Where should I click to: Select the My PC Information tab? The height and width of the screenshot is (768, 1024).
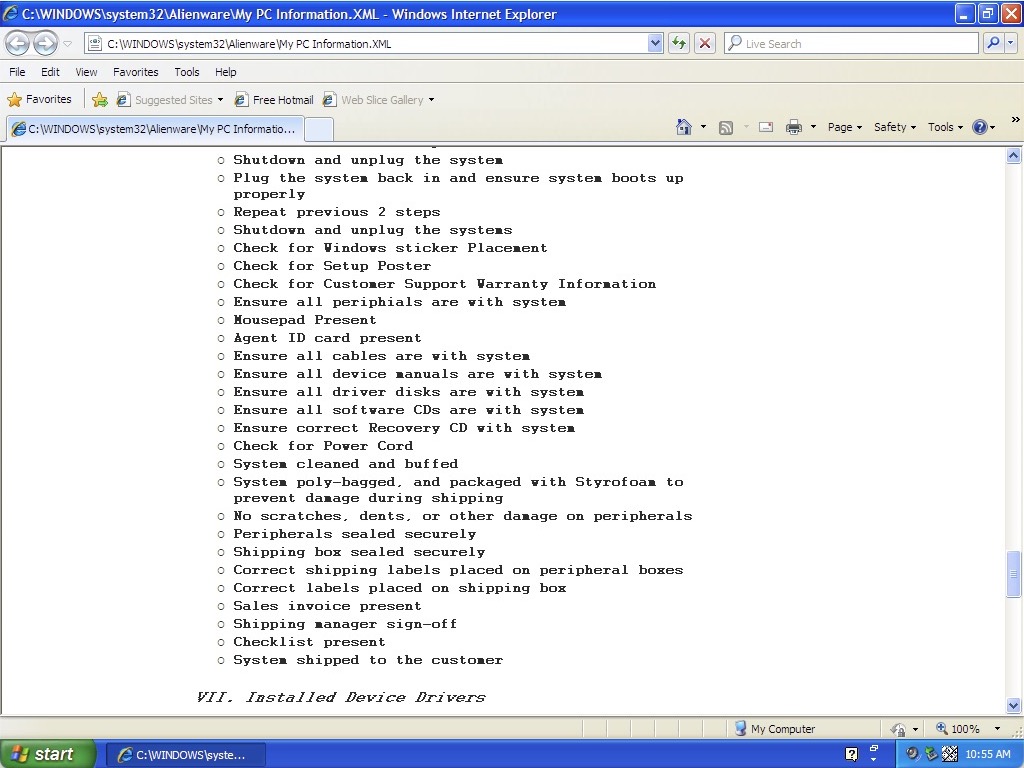tap(154, 129)
